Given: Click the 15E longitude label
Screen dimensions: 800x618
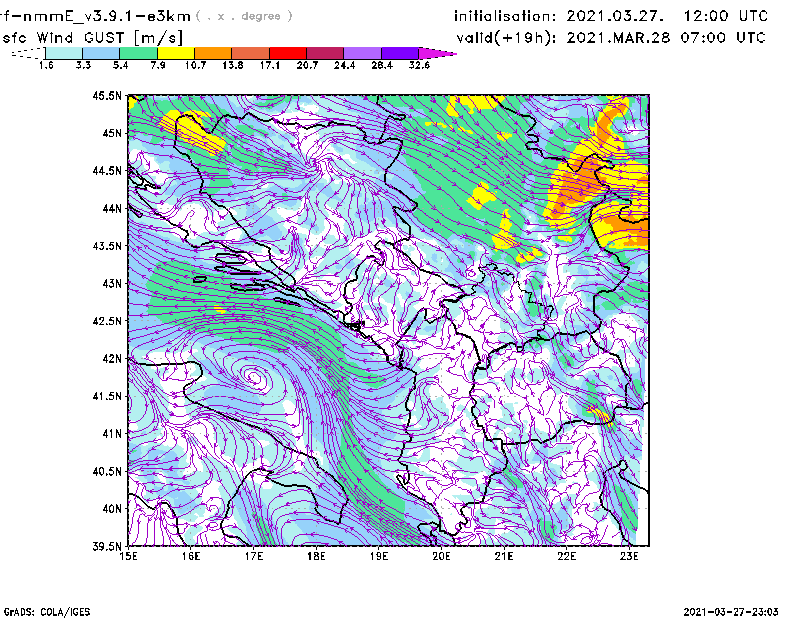Looking at the screenshot, I should point(128,556).
